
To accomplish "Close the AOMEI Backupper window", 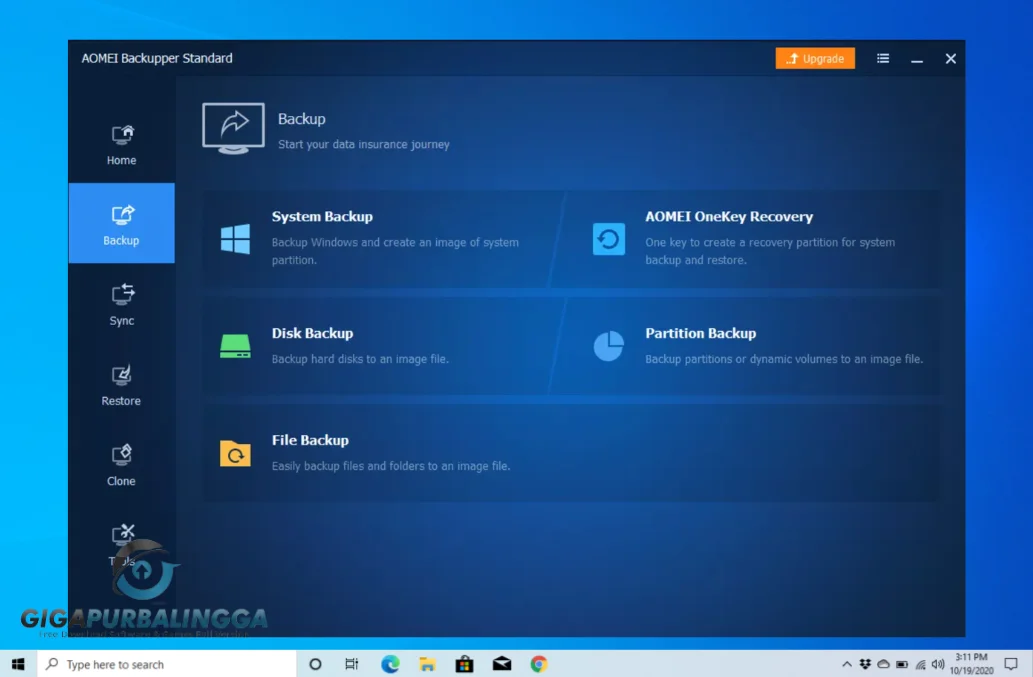I will pos(951,59).
